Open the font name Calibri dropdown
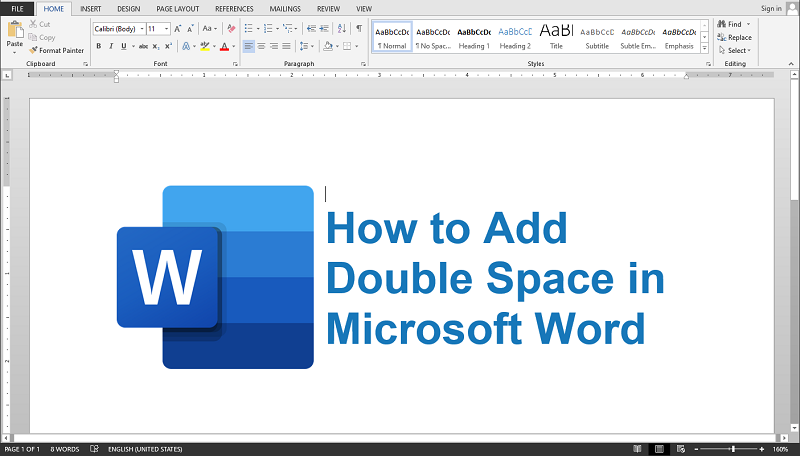The width and height of the screenshot is (800, 456). pyautogui.click(x=142, y=29)
